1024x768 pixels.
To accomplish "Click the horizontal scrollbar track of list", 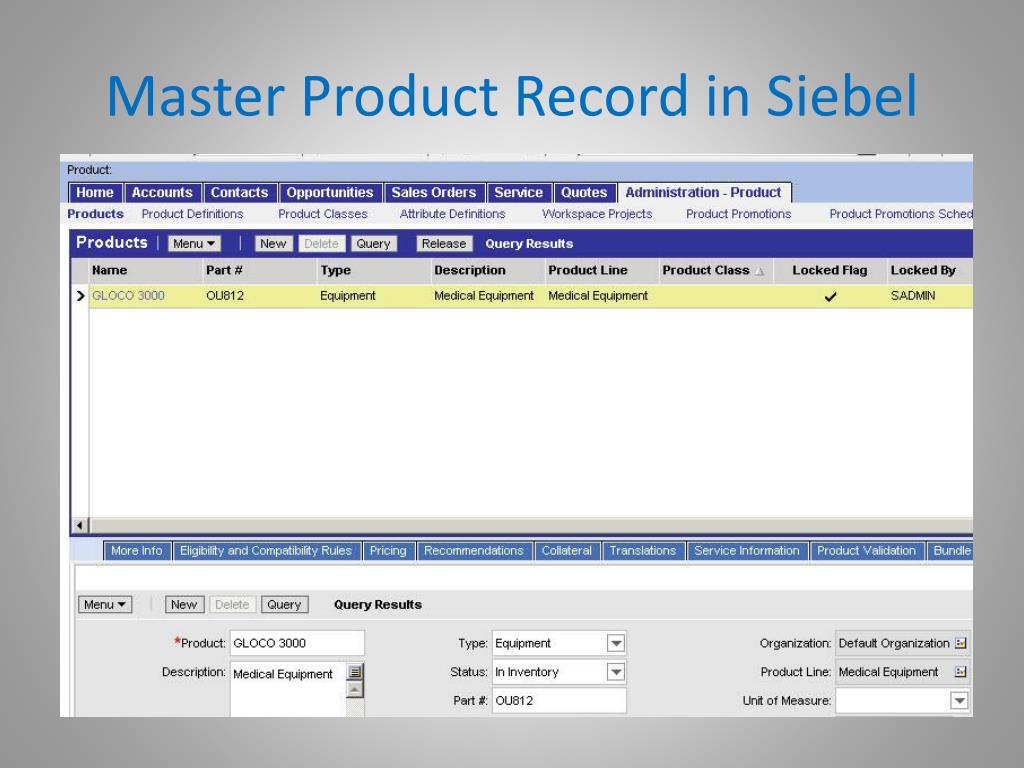I will pos(530,525).
